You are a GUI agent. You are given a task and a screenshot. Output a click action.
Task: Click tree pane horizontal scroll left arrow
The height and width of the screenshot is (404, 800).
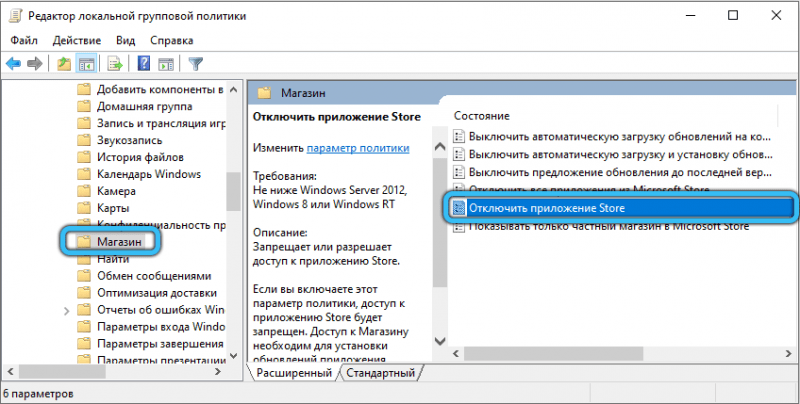pos(11,371)
